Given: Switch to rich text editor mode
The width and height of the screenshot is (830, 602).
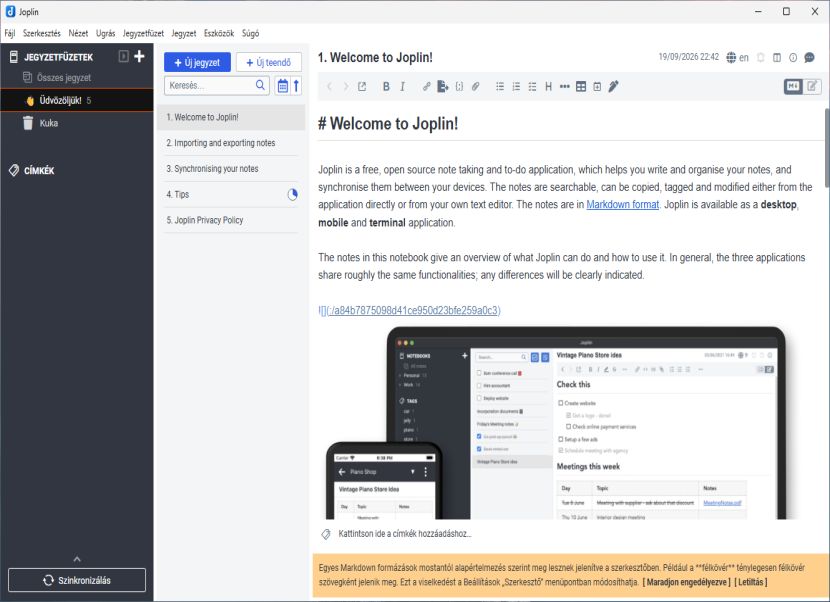Looking at the screenshot, I should tap(812, 86).
